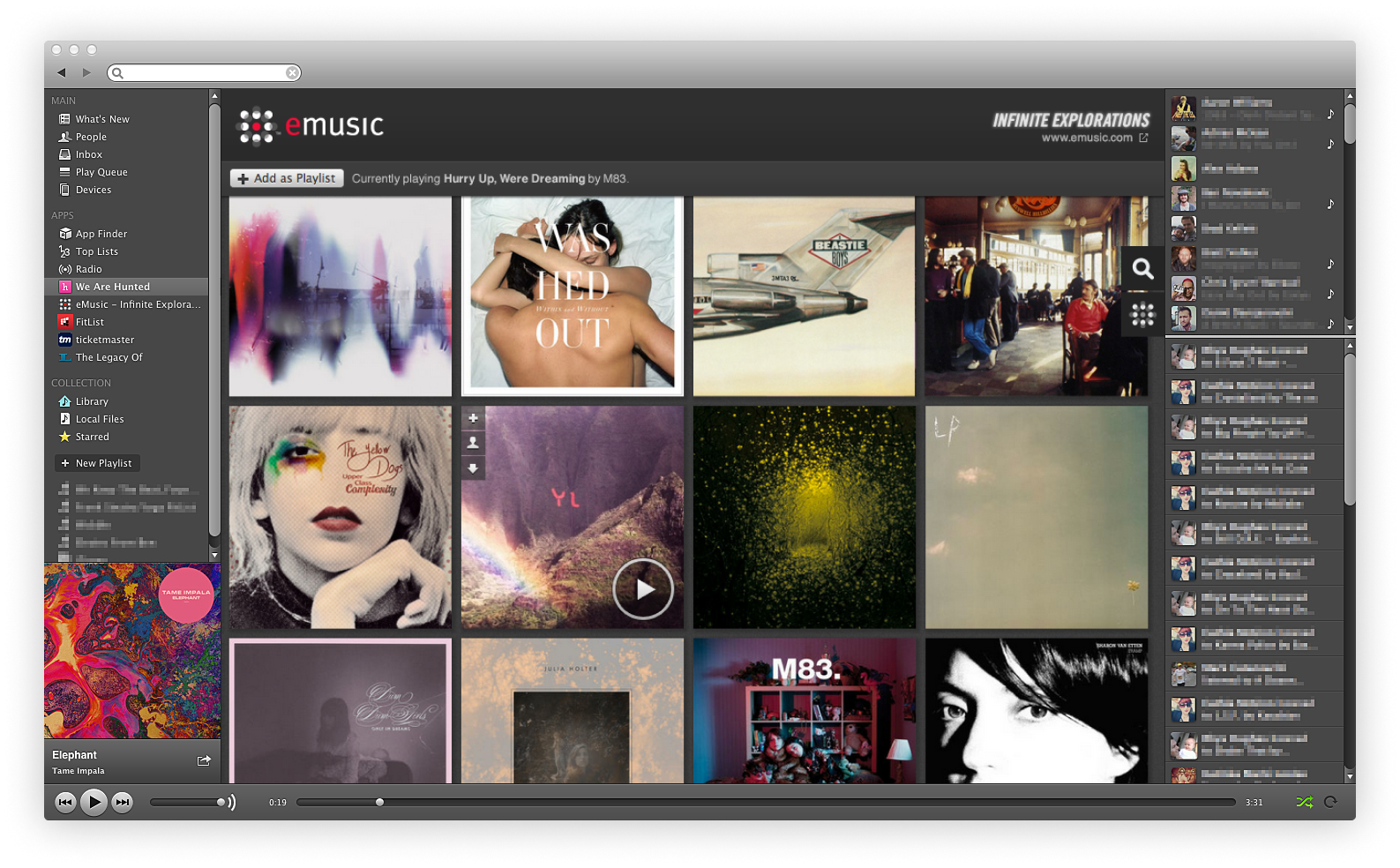This screenshot has width=1400, height=868.
Task: Click the speaker volume icon
Action: coord(232,802)
